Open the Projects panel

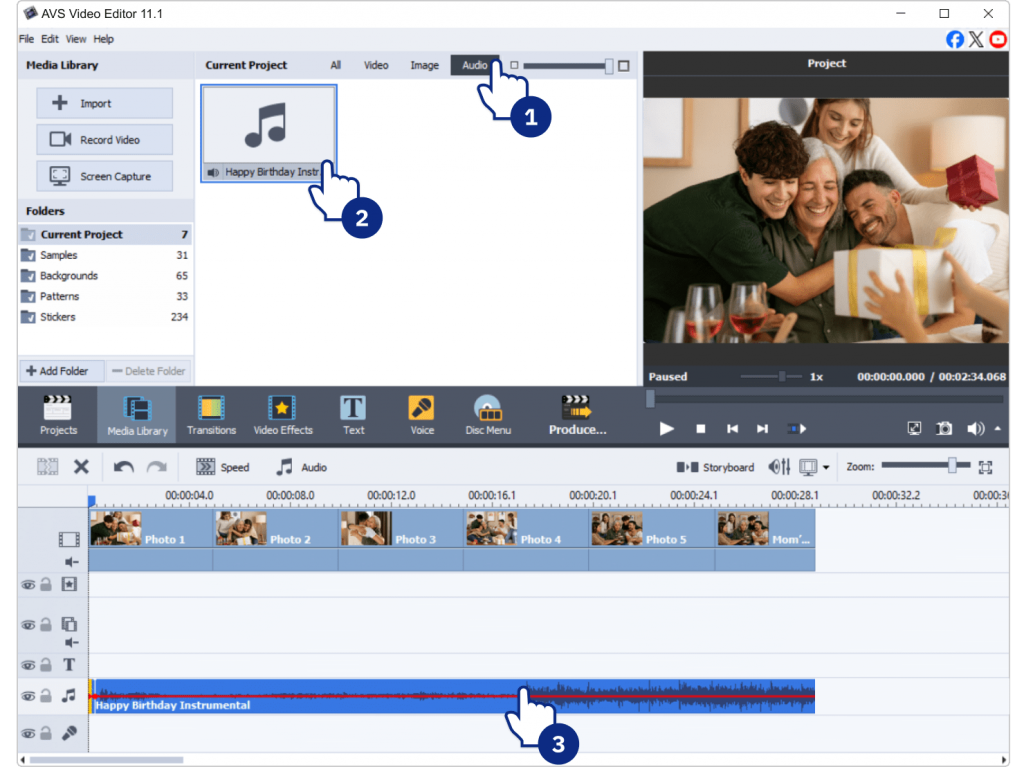[x=58, y=415]
